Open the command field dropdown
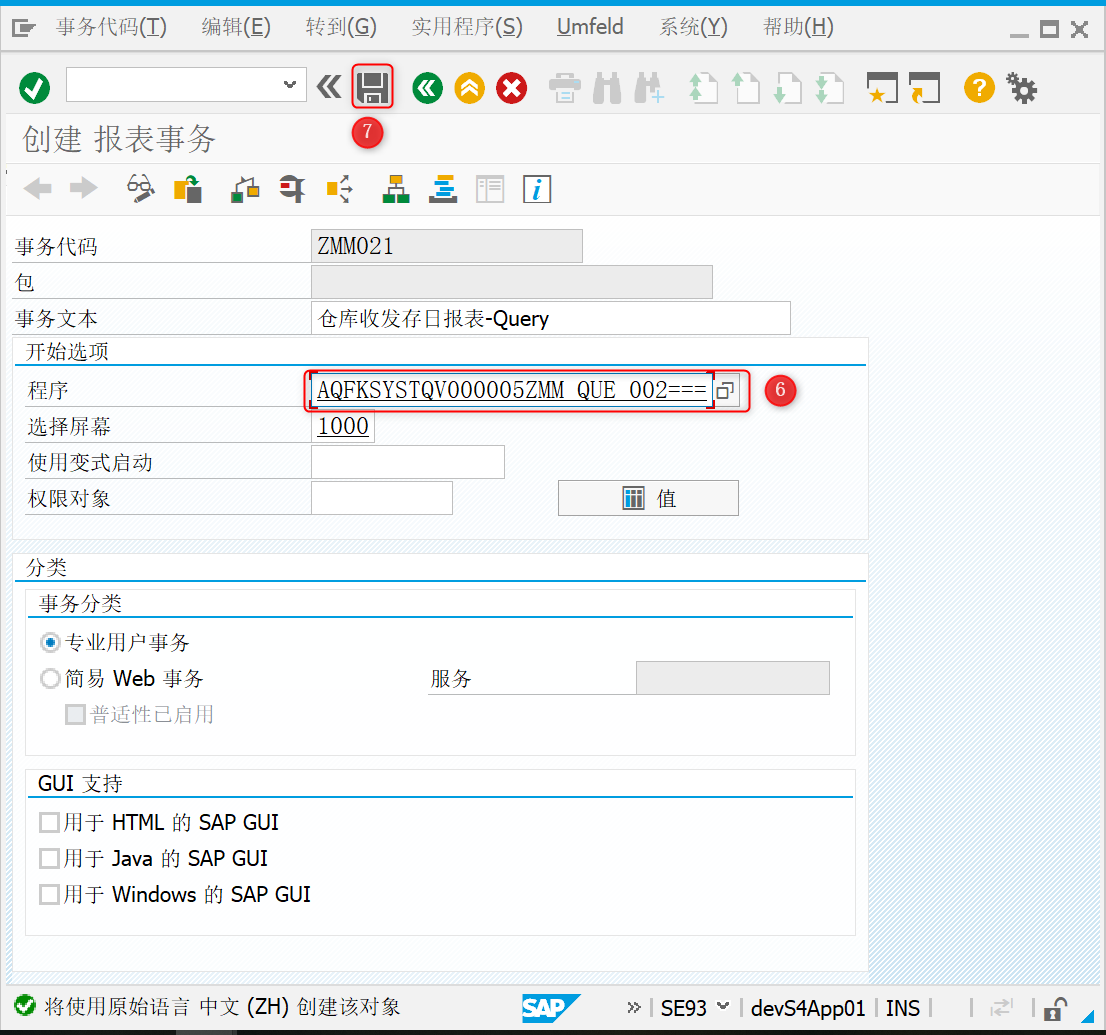Viewport: 1106px width, 1035px height. 290,85
